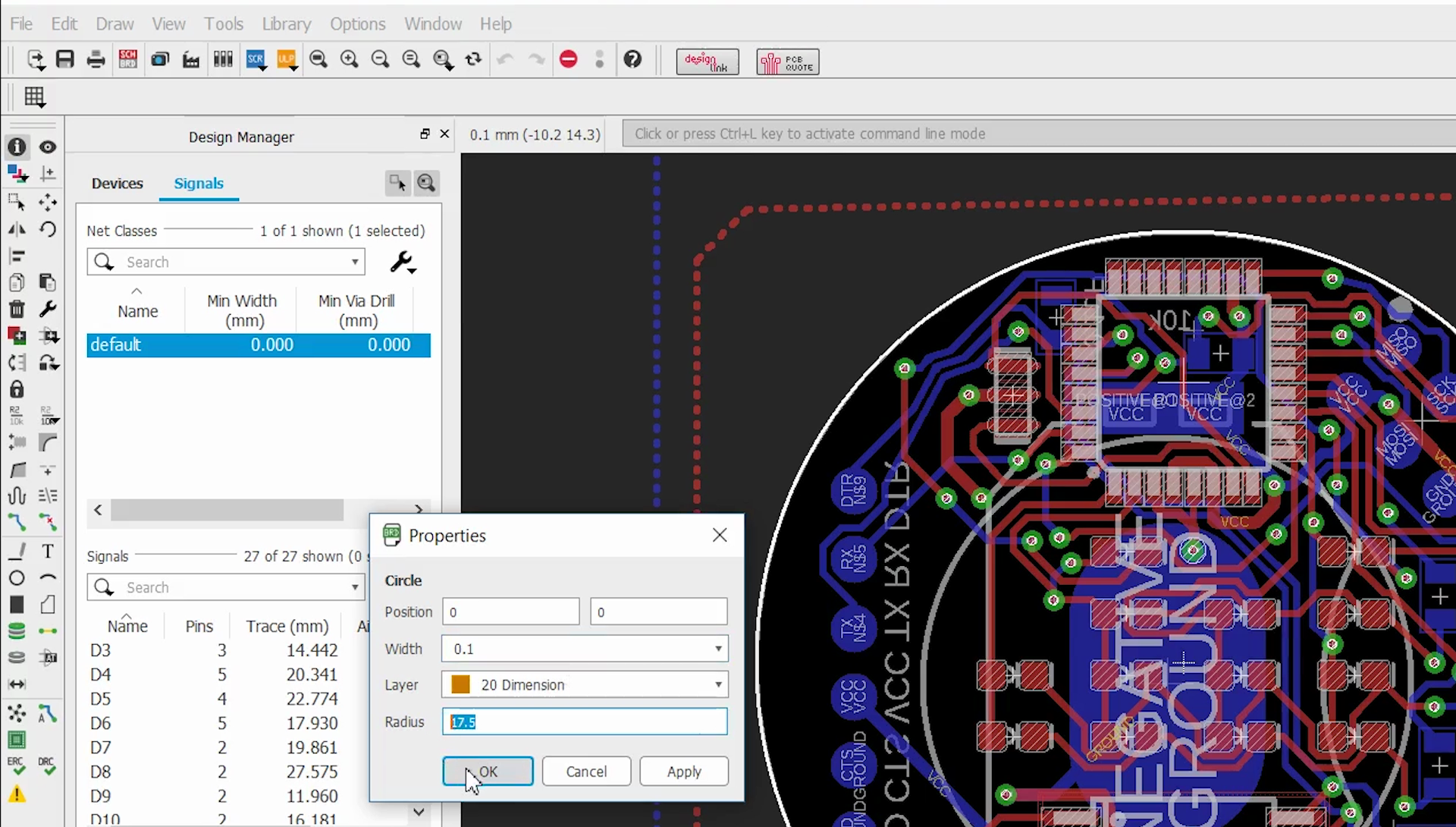The image size is (1456, 827).
Task: Toggle the Lock tool
Action: 17,389
